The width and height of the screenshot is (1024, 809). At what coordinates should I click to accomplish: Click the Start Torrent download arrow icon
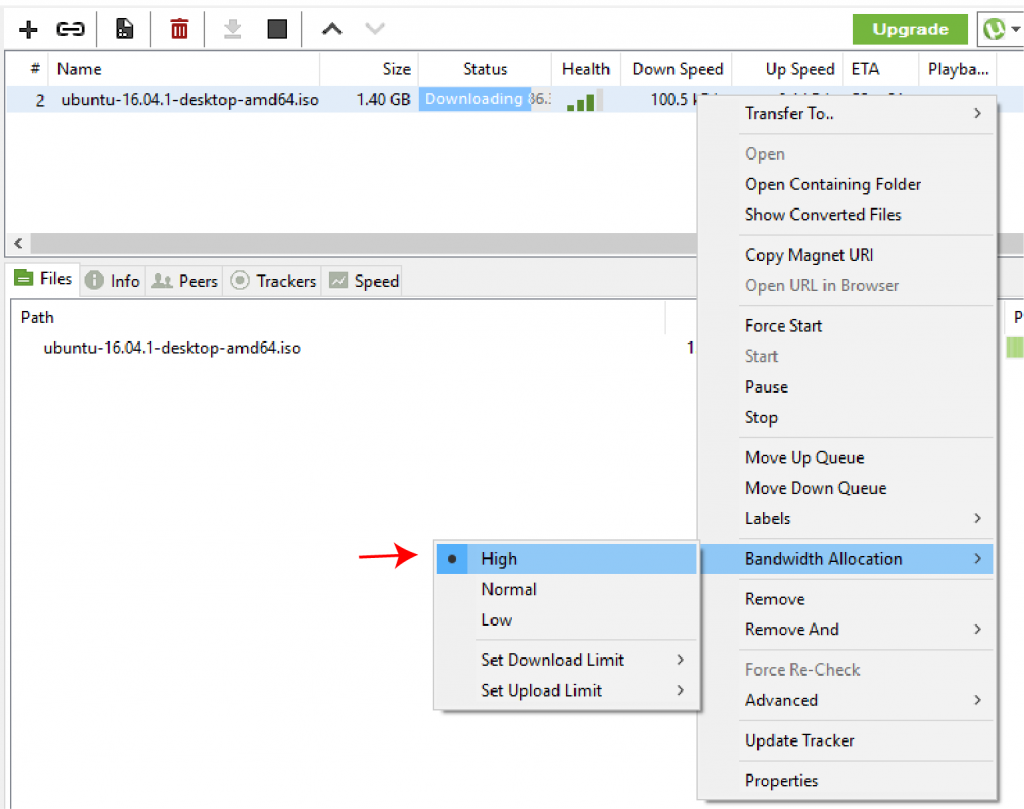(x=232, y=29)
